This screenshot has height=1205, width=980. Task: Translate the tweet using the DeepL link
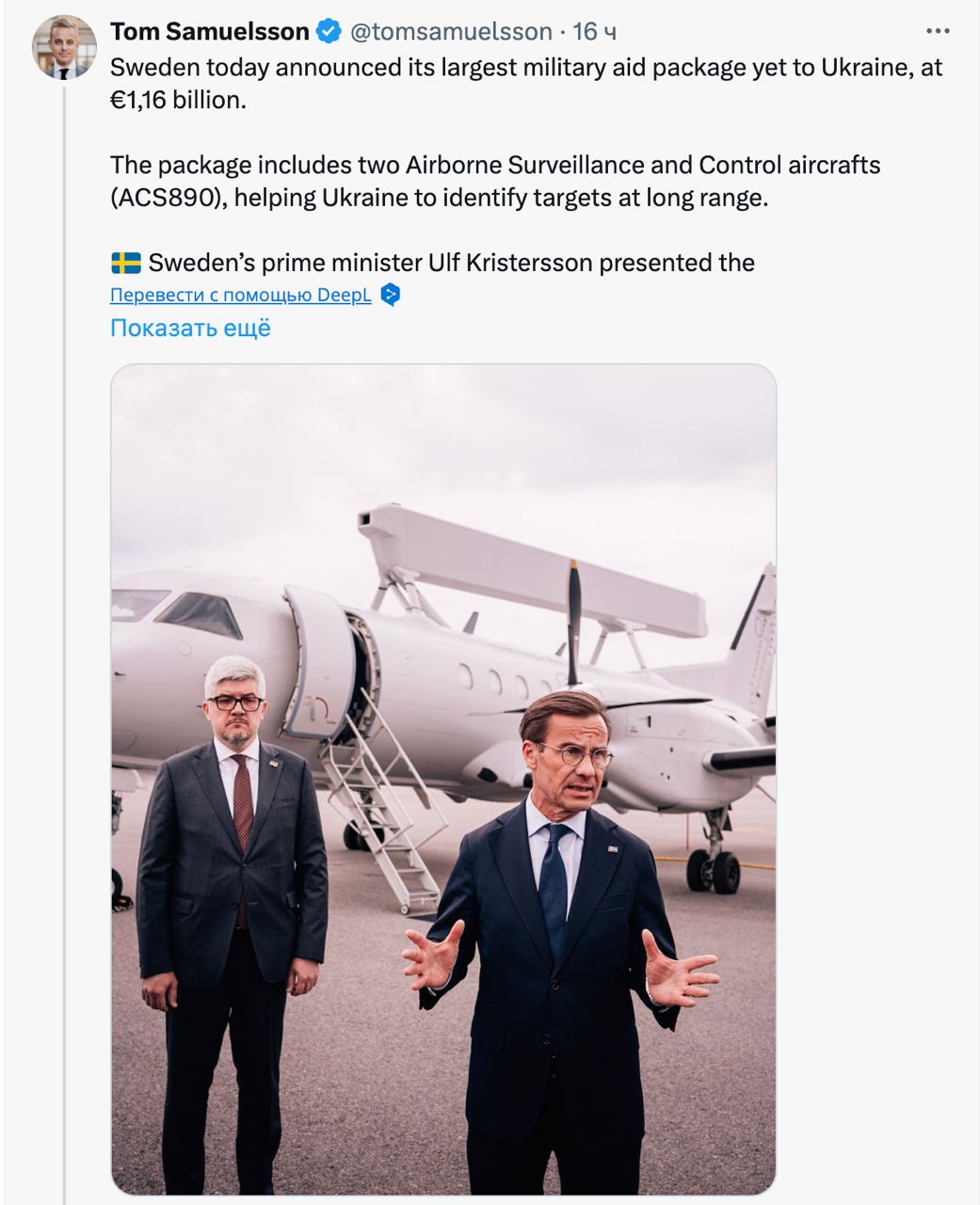241,295
